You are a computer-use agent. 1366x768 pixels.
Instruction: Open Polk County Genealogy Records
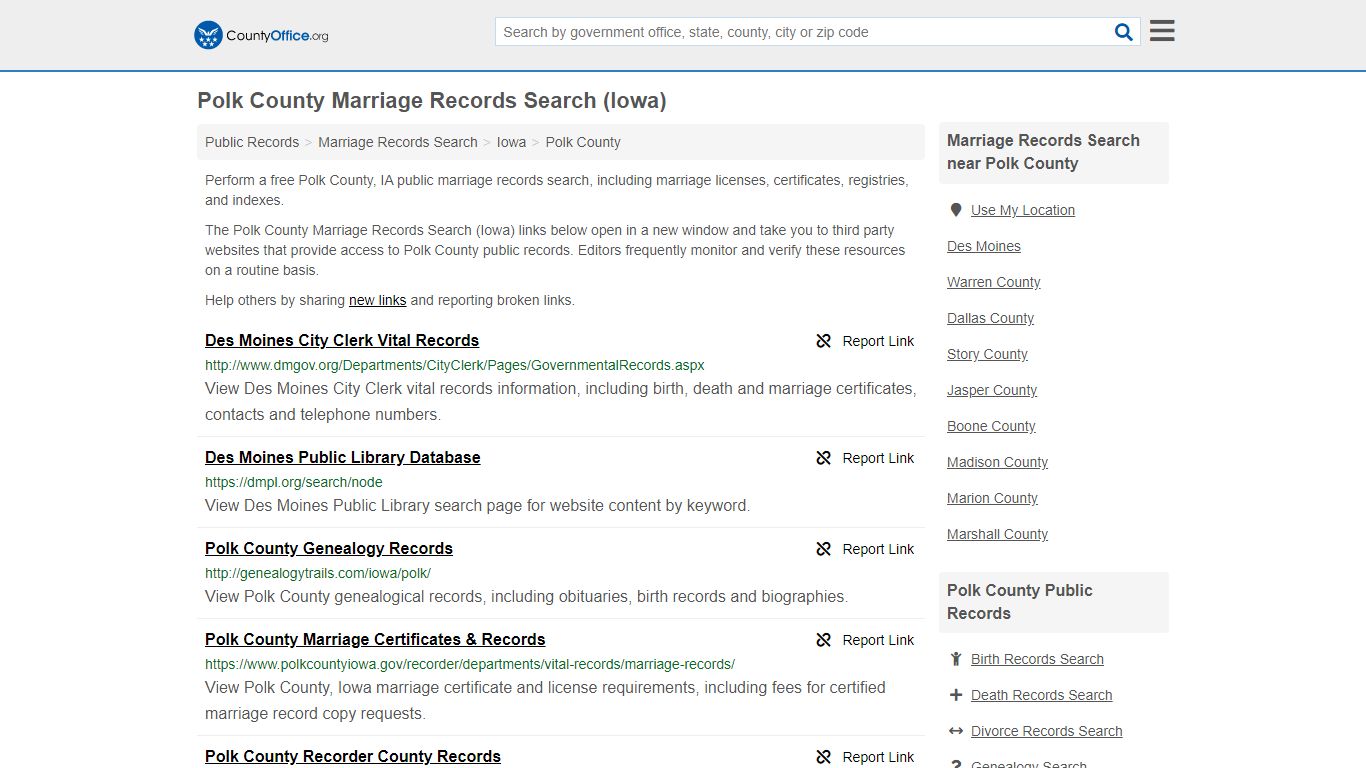point(329,548)
